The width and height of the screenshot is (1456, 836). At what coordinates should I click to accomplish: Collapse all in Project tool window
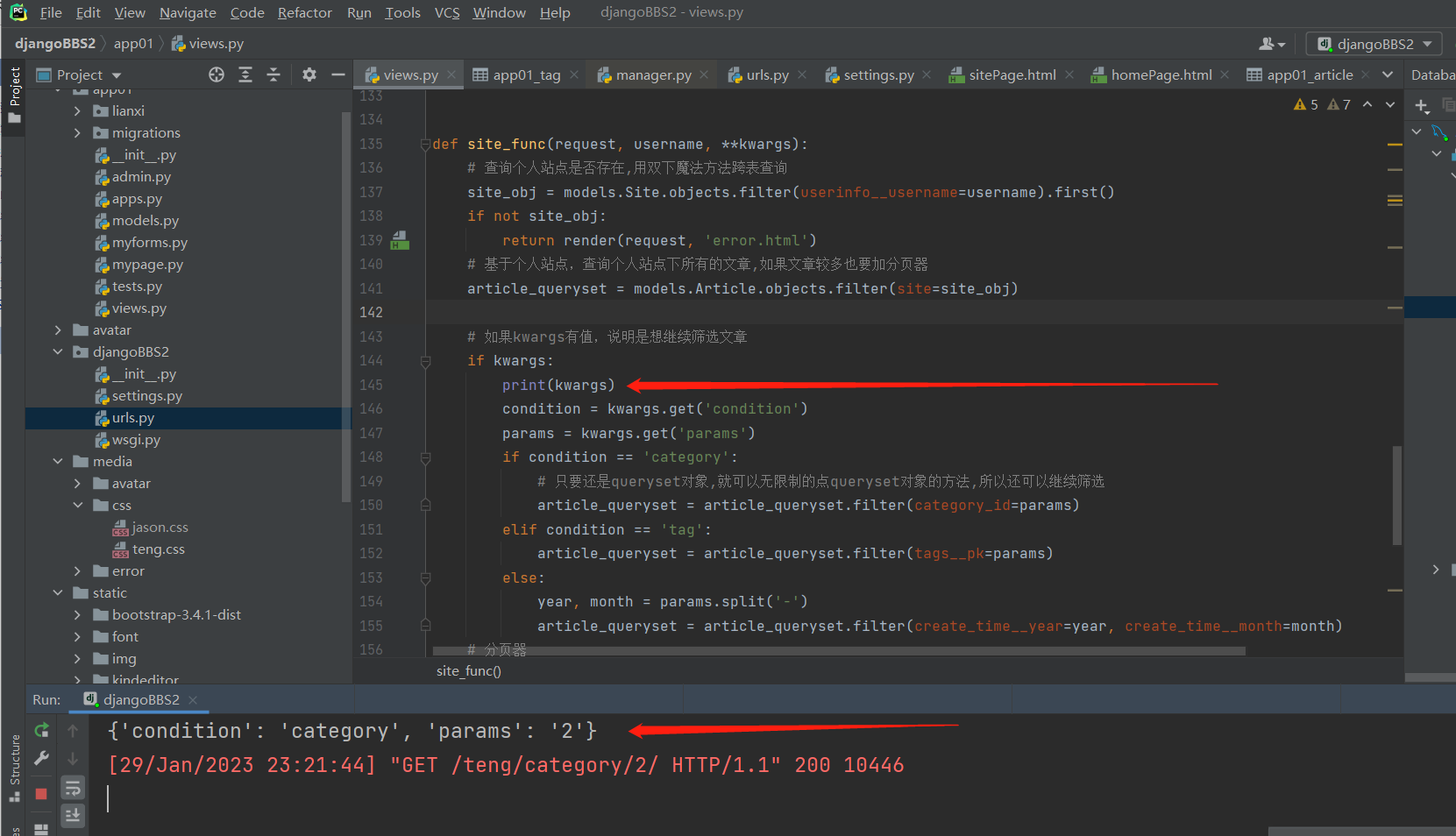pos(273,74)
